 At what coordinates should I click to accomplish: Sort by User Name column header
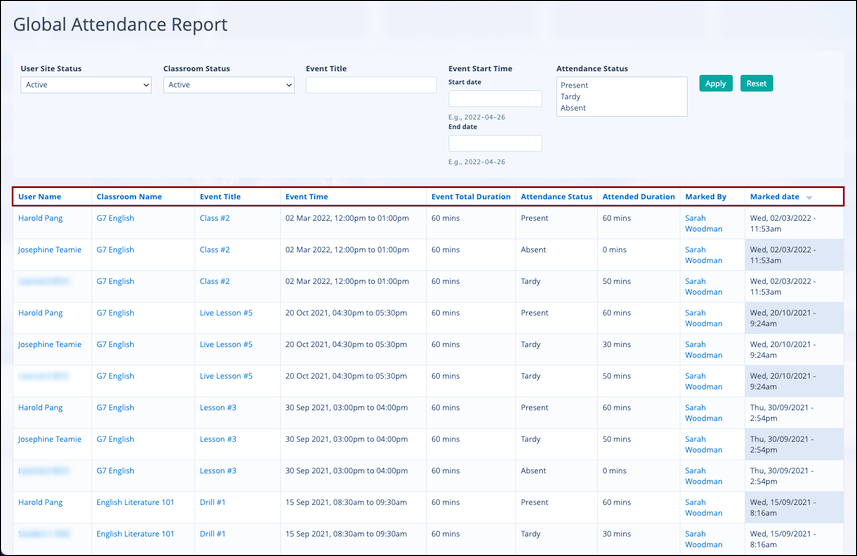(40, 197)
